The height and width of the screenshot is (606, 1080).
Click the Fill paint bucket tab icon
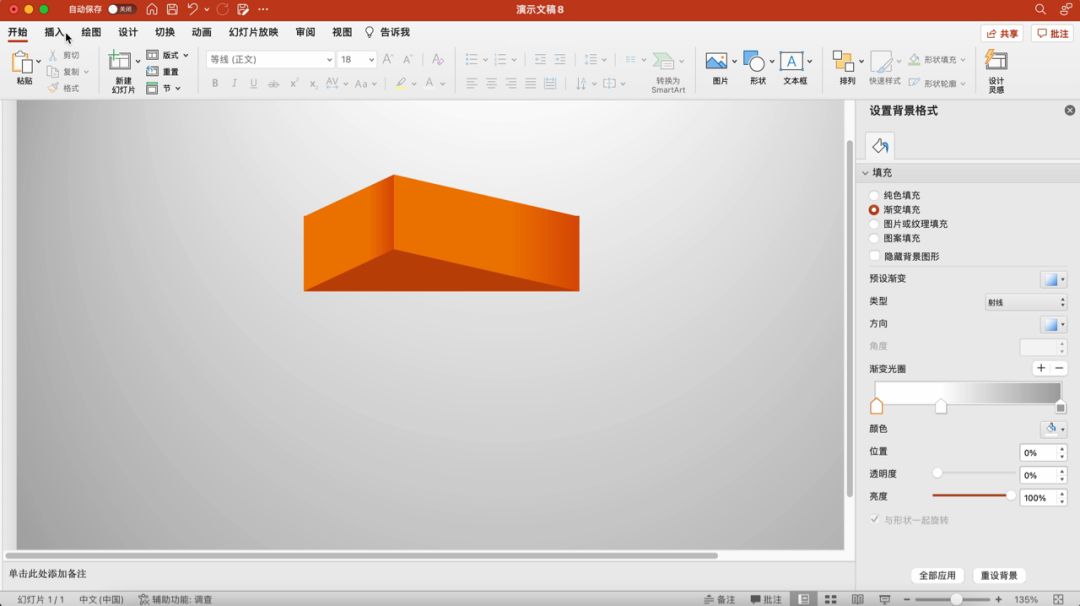click(x=880, y=146)
